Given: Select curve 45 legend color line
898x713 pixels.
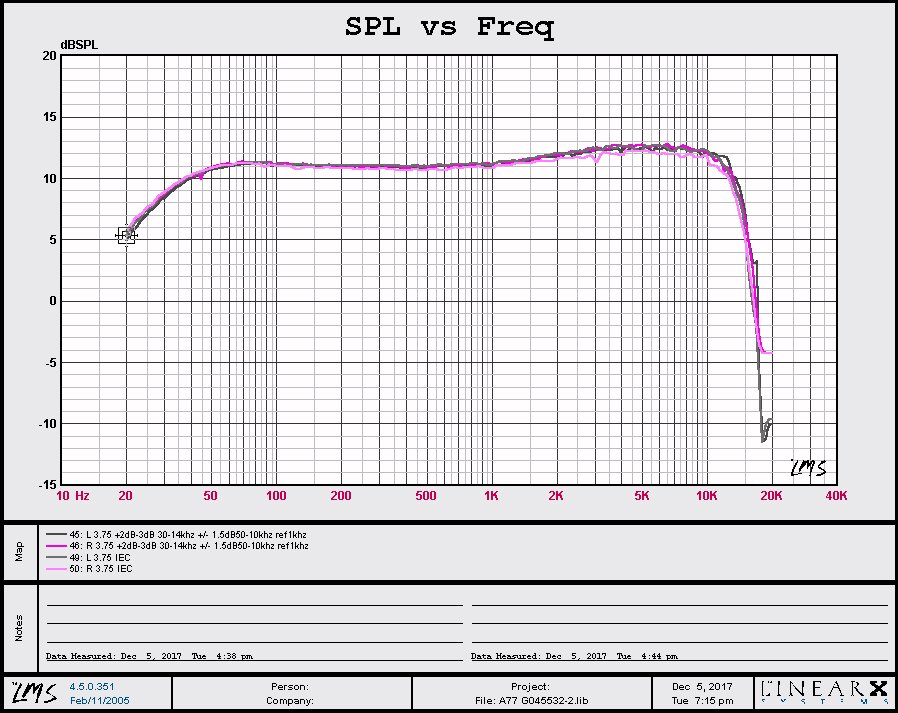Looking at the screenshot, I should pos(56,535).
